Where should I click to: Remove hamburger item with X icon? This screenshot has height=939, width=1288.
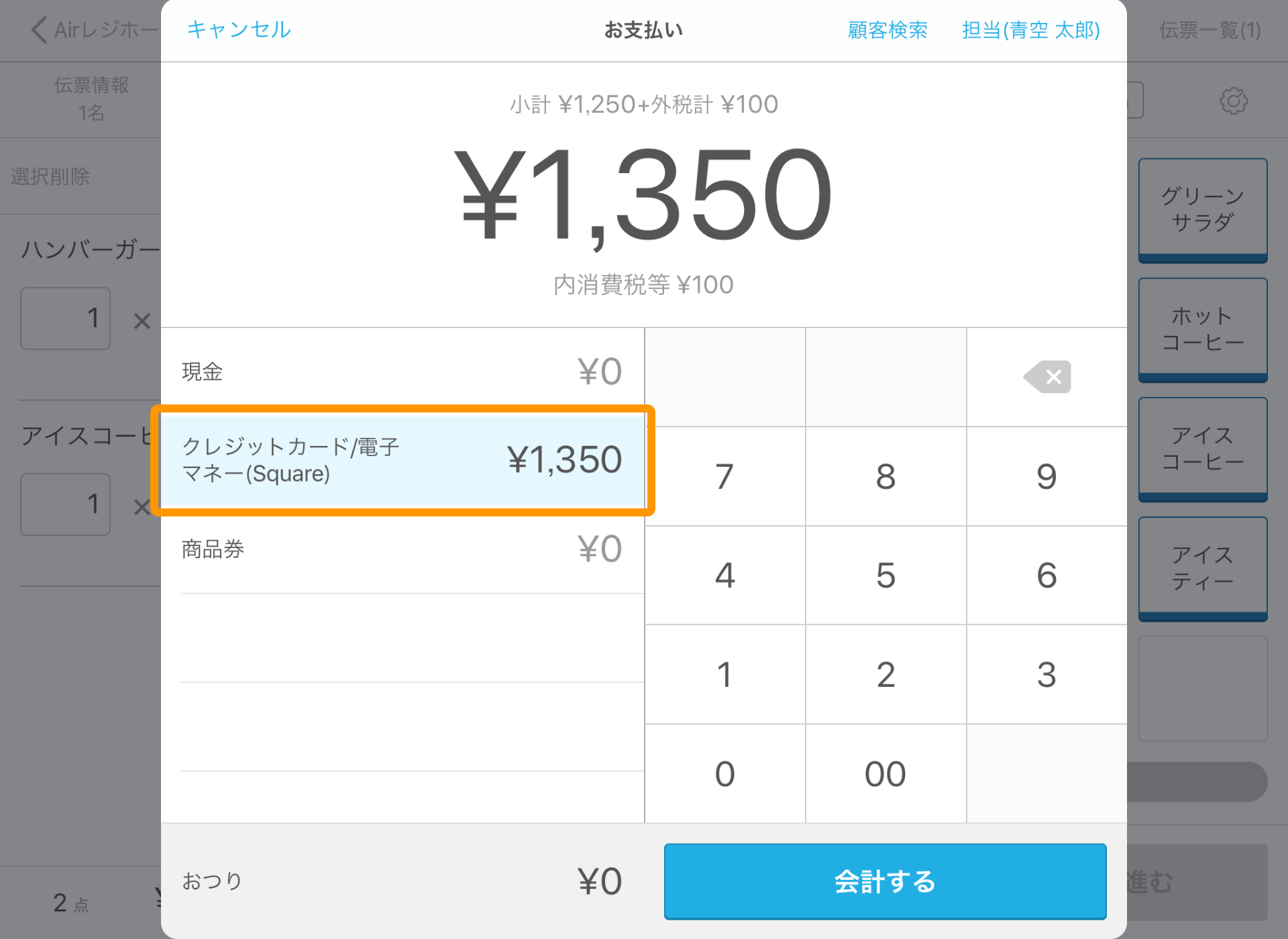click(142, 321)
